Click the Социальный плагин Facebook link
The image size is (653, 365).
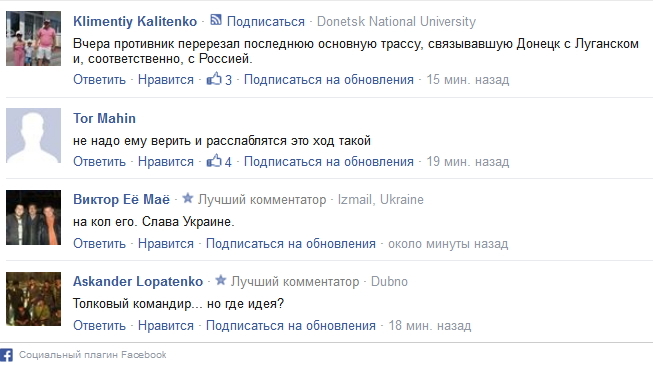92,355
